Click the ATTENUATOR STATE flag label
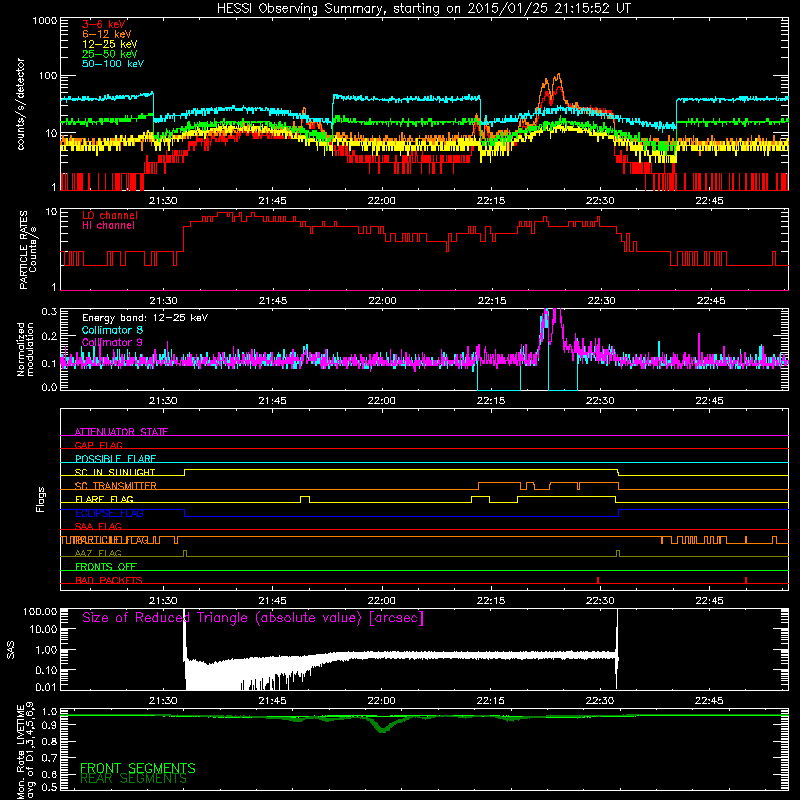Viewport: 800px width, 800px height. coord(121,432)
